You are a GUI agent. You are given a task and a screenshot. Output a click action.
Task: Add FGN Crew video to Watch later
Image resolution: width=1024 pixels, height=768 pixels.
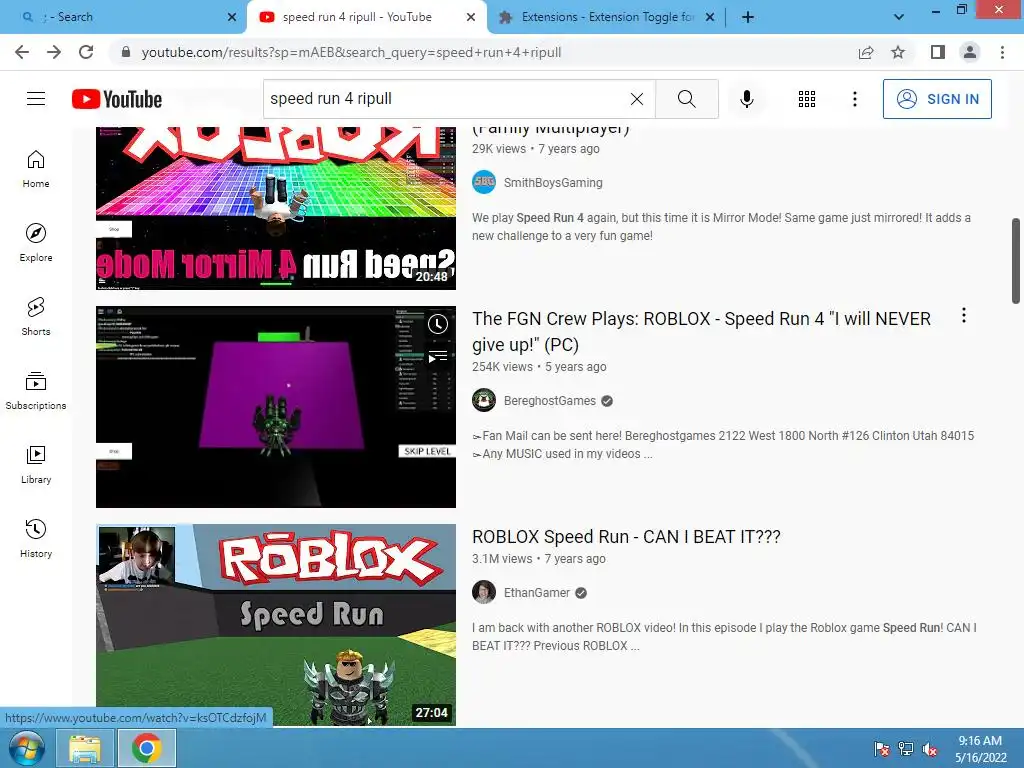coord(438,324)
